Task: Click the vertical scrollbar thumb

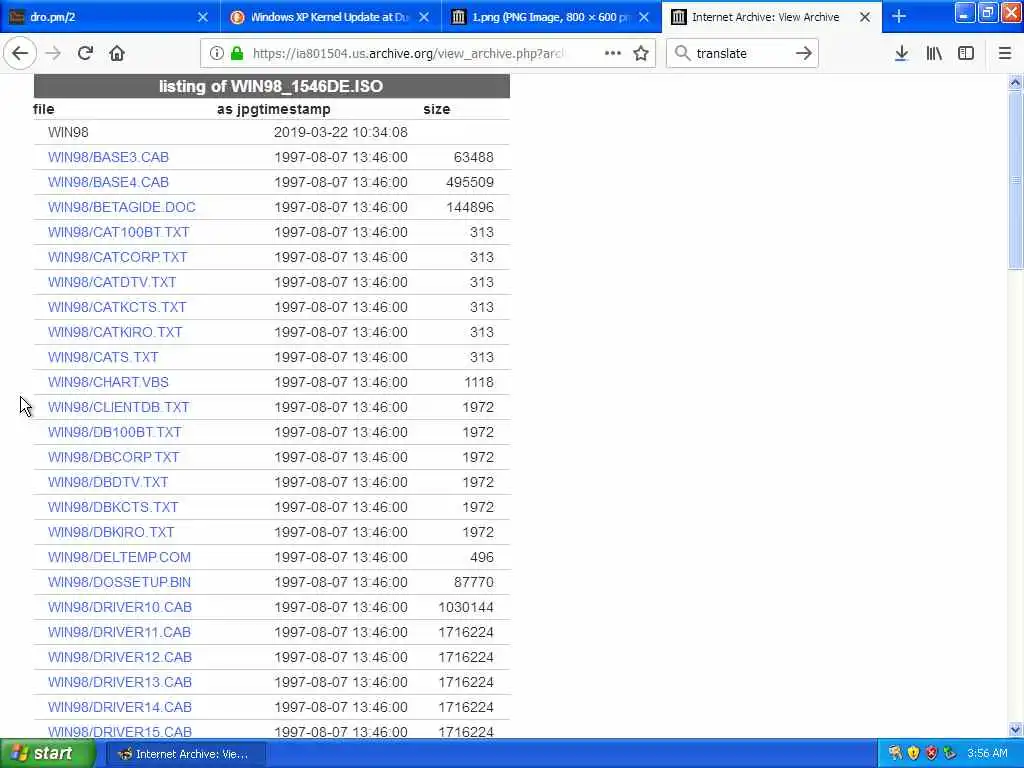Action: pyautogui.click(x=1016, y=180)
